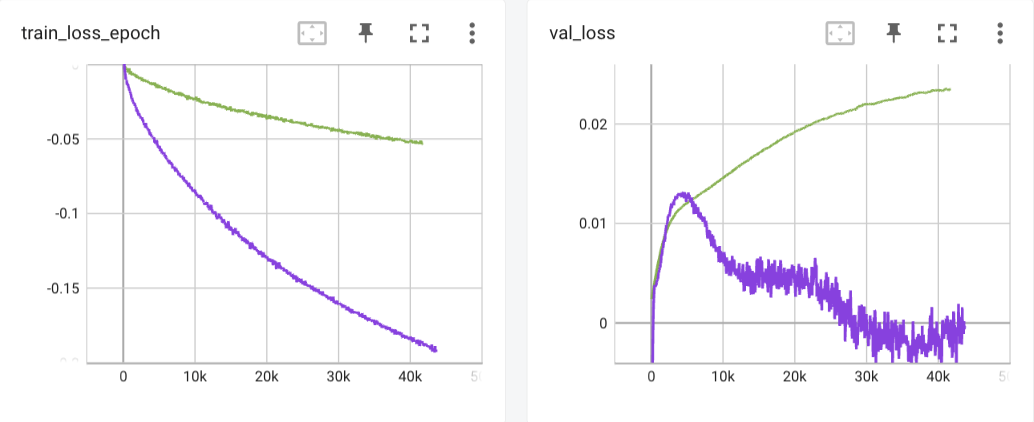Viewport: 1034px width, 422px height.
Task: Fit domain to data on train_loss_epoch chart
Action: pyautogui.click(x=313, y=33)
